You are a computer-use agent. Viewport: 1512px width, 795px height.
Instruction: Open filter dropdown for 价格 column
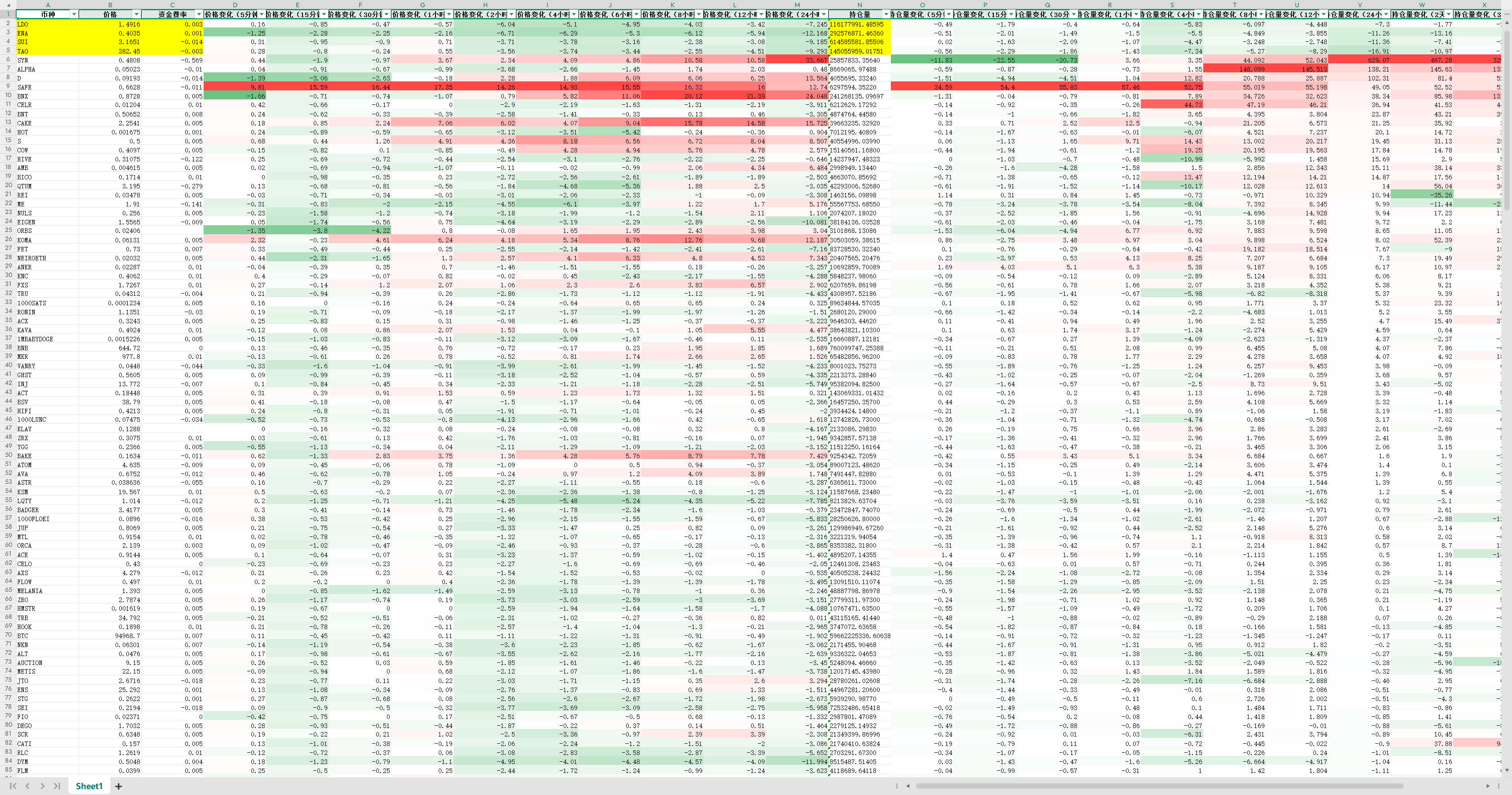[136, 14]
